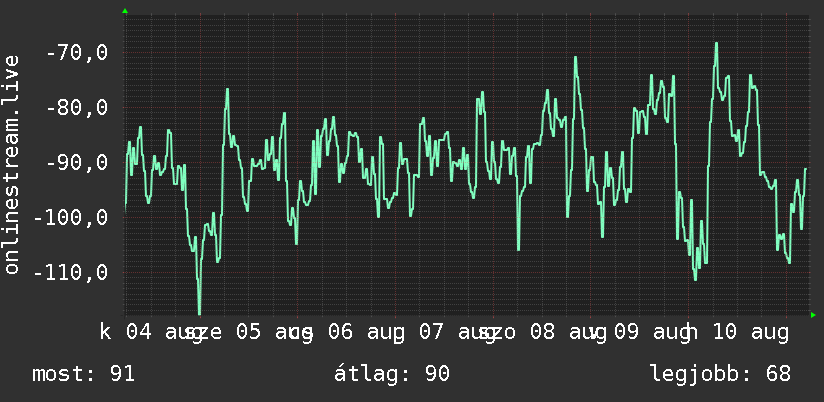
Task: Click the -90,0 axis label
Action: [x=77, y=162]
